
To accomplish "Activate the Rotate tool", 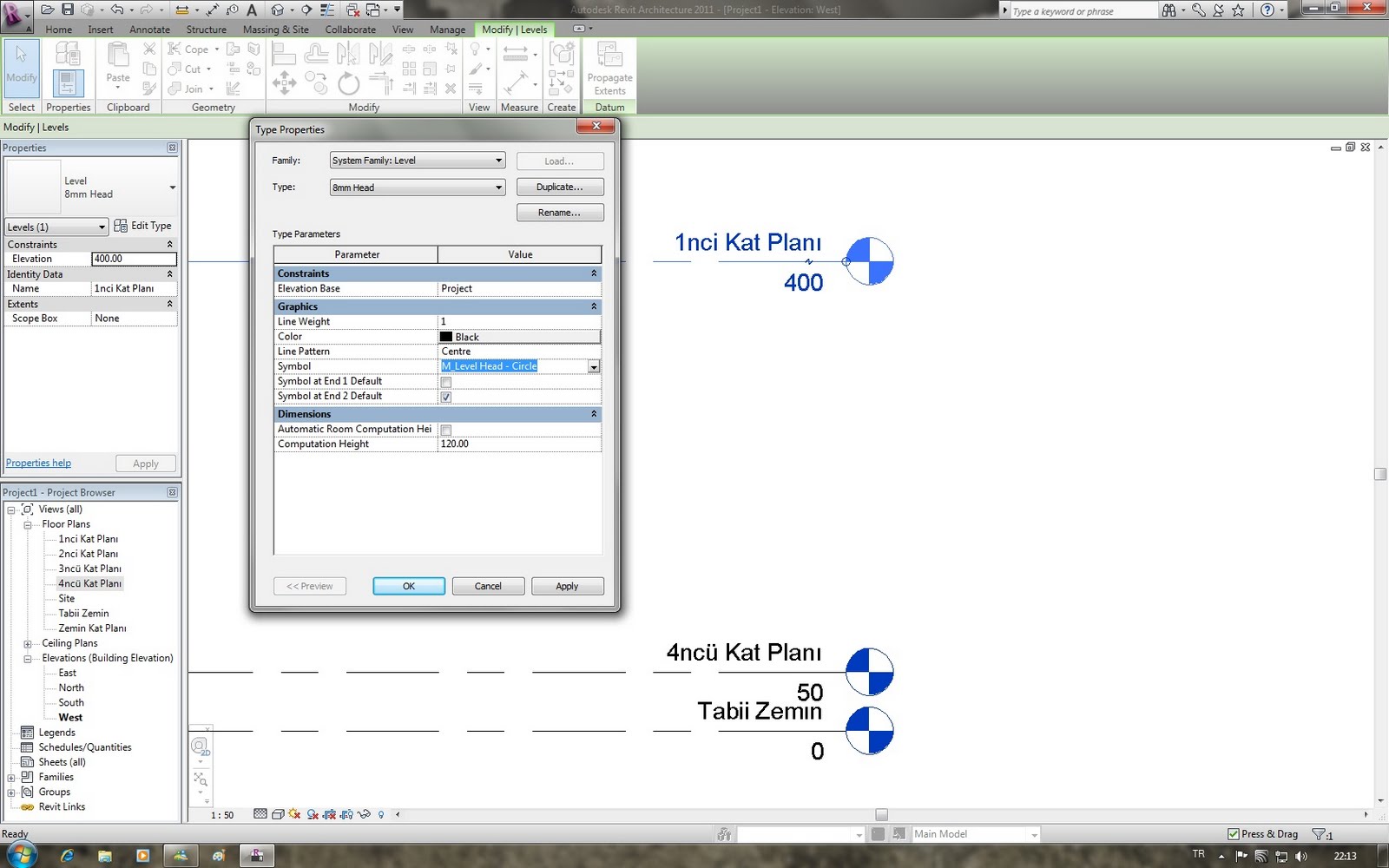I will pyautogui.click(x=349, y=83).
